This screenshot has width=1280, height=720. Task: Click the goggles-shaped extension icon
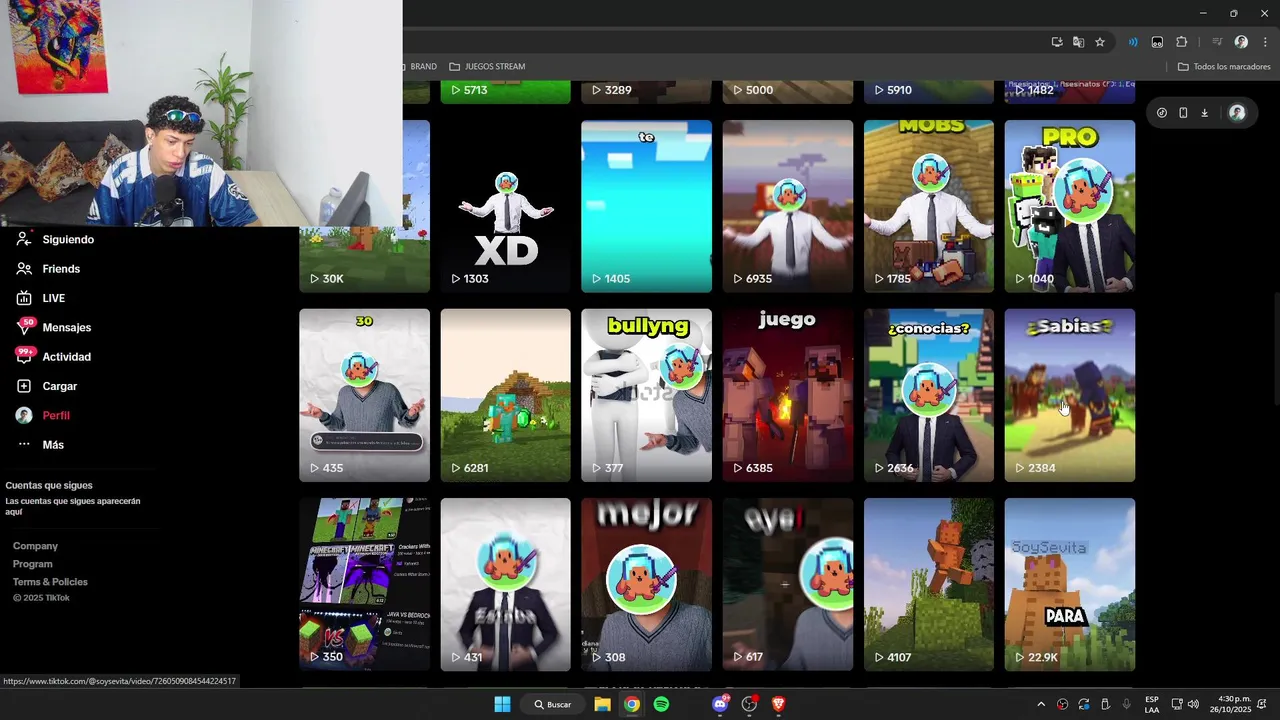[x=1157, y=42]
